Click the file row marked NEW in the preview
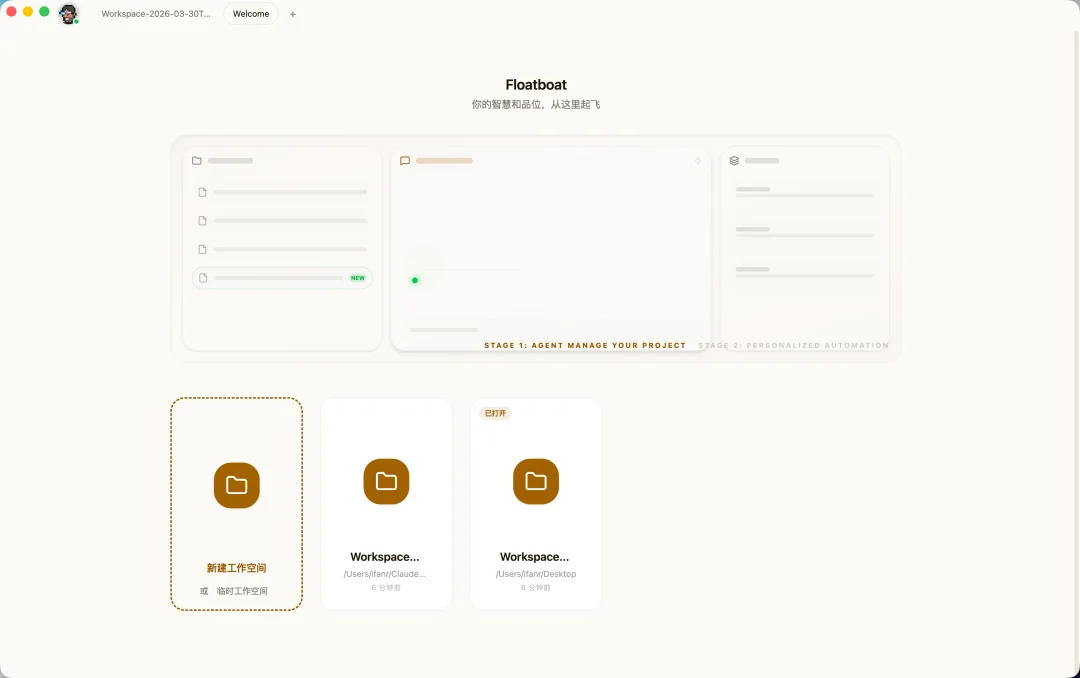This screenshot has width=1080, height=678. click(x=282, y=278)
